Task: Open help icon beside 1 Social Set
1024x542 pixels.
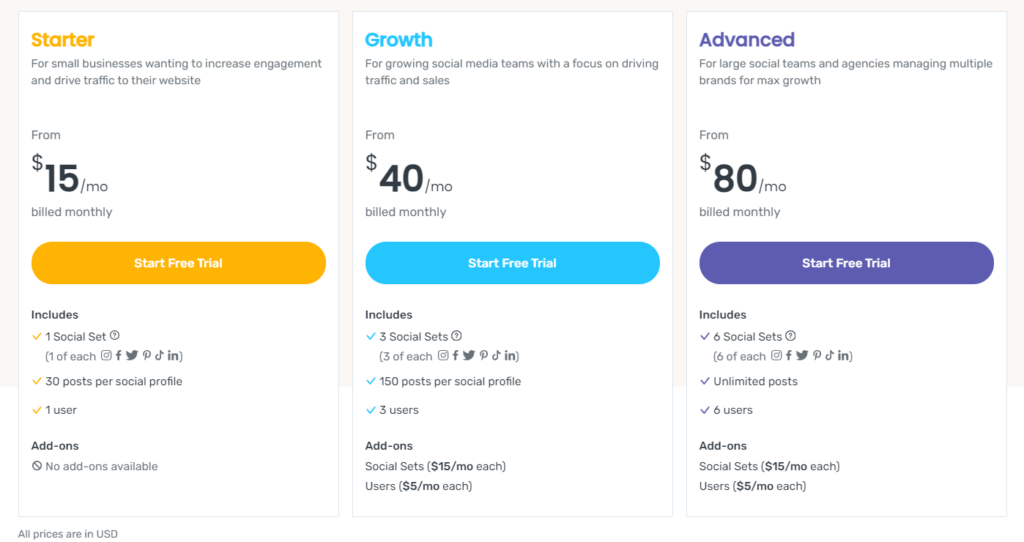Action: click(115, 336)
